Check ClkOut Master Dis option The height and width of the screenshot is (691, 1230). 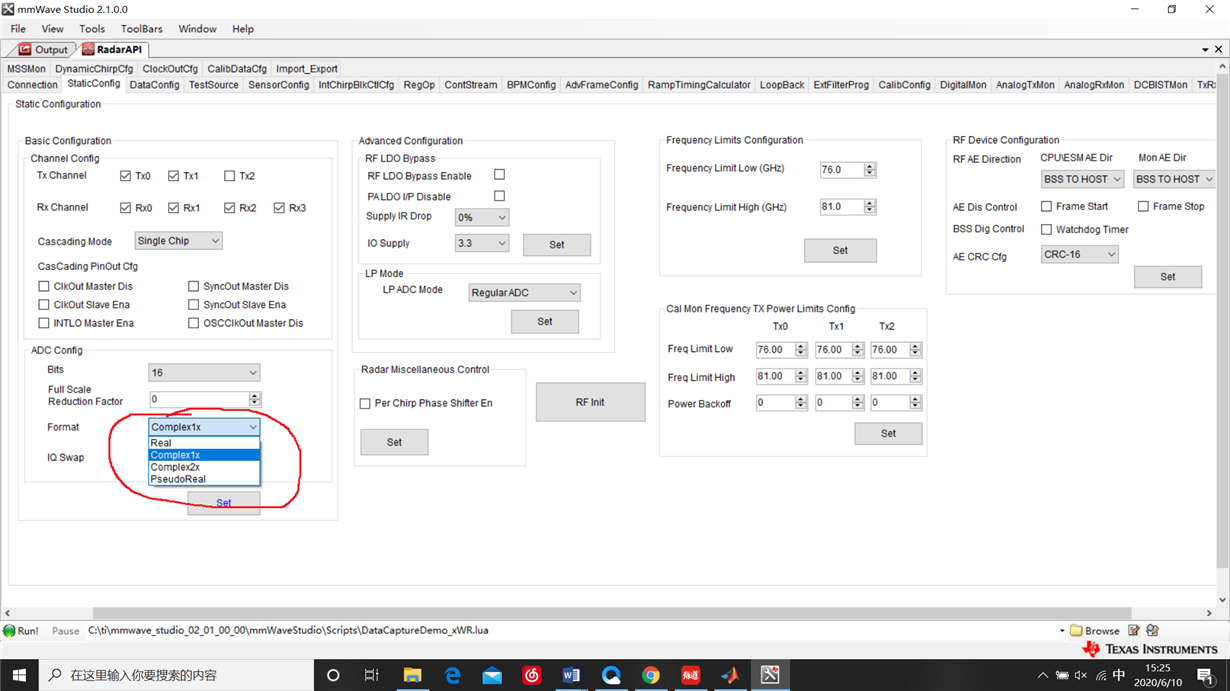(x=43, y=286)
